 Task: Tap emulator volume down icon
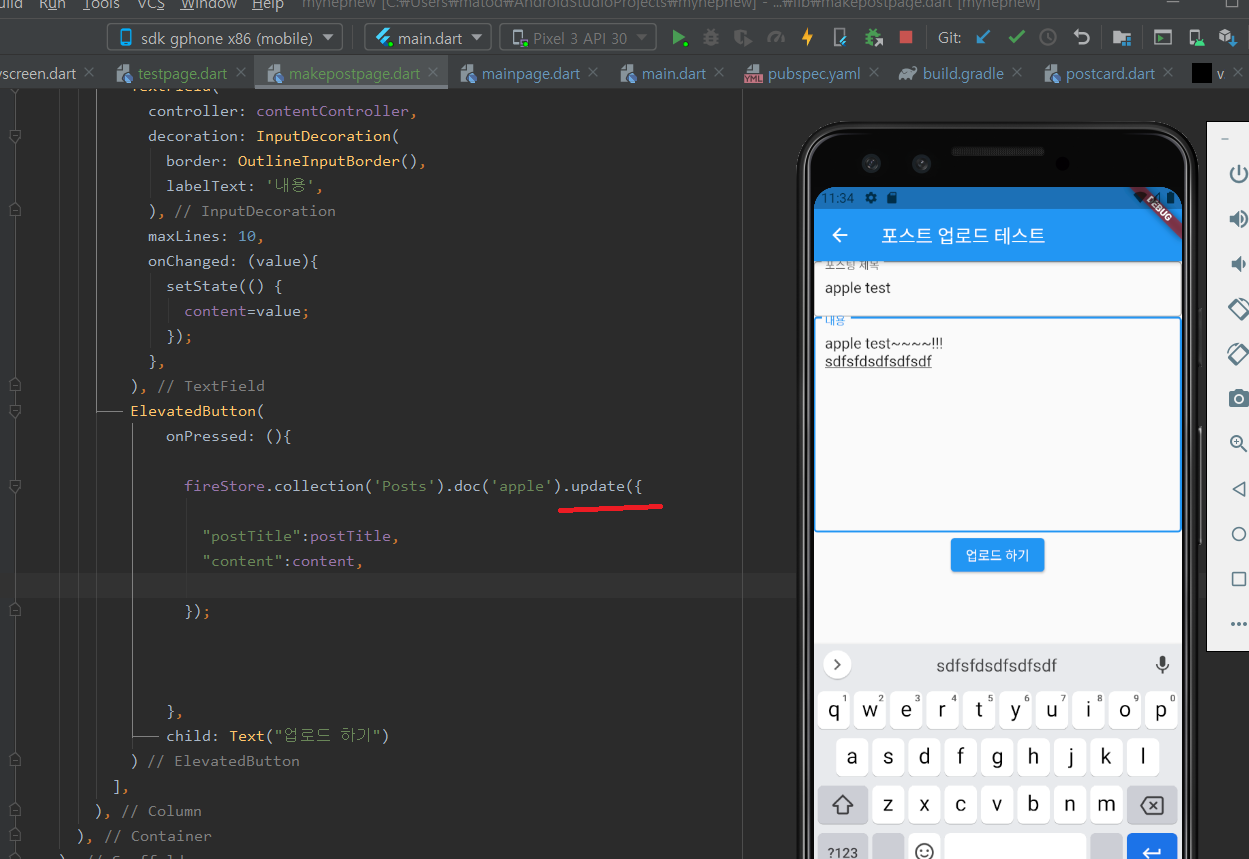[1238, 264]
